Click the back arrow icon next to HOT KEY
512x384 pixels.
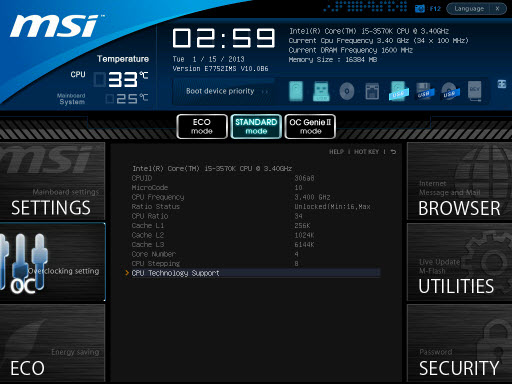[393, 152]
